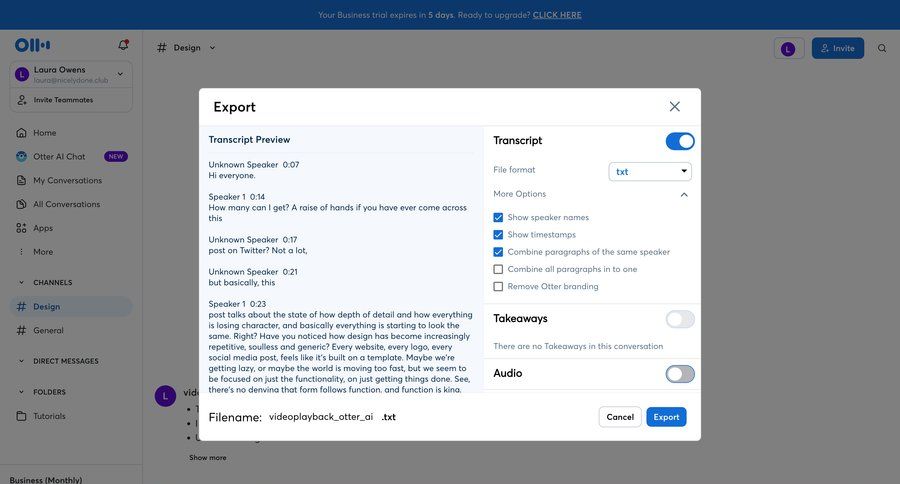Close the Export dialog
900x484 pixels.
pyautogui.click(x=674, y=106)
